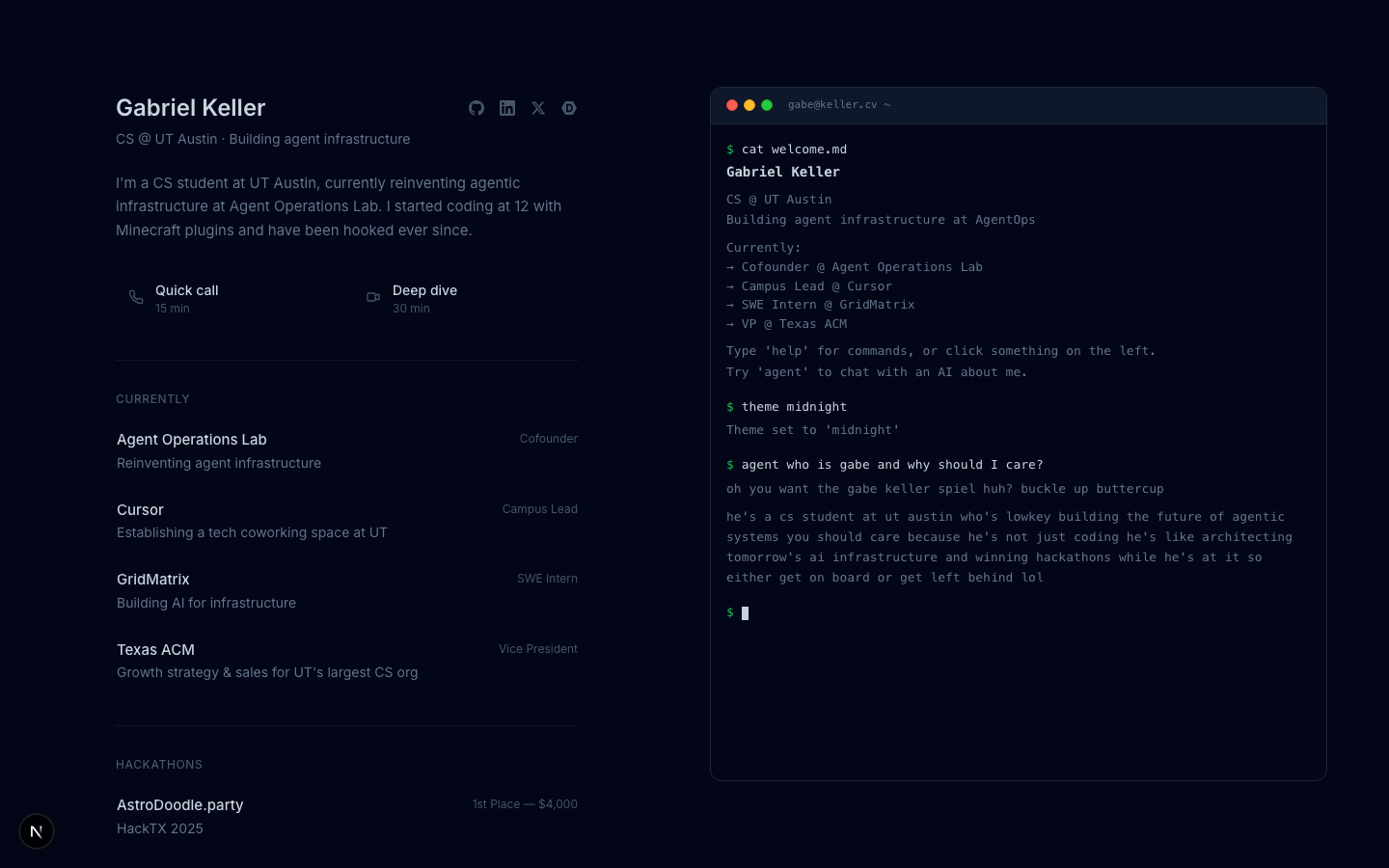Open the GridMatrix SWE Intern entry

tap(346, 590)
